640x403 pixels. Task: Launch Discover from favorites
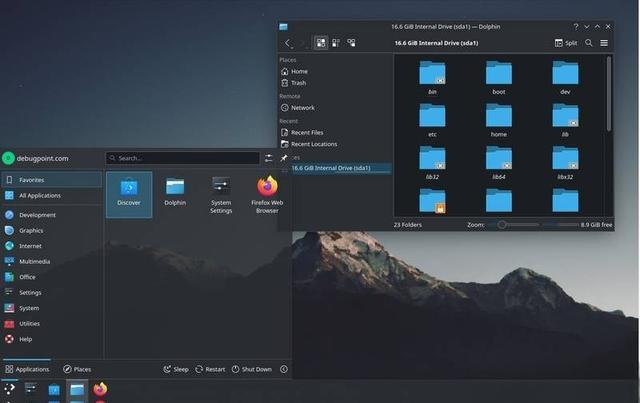(x=129, y=194)
